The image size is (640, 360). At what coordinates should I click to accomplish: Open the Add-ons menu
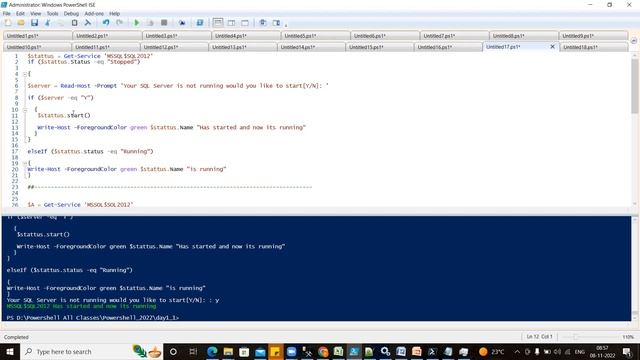click(x=94, y=13)
